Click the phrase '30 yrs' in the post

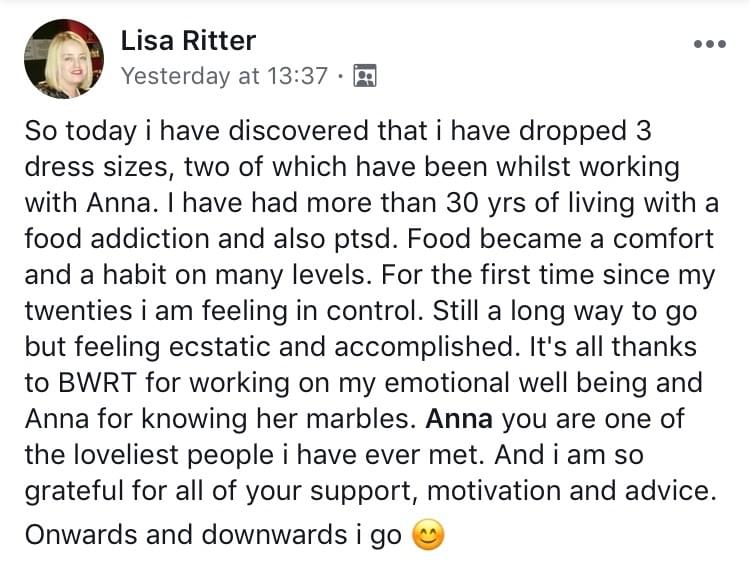[485, 203]
